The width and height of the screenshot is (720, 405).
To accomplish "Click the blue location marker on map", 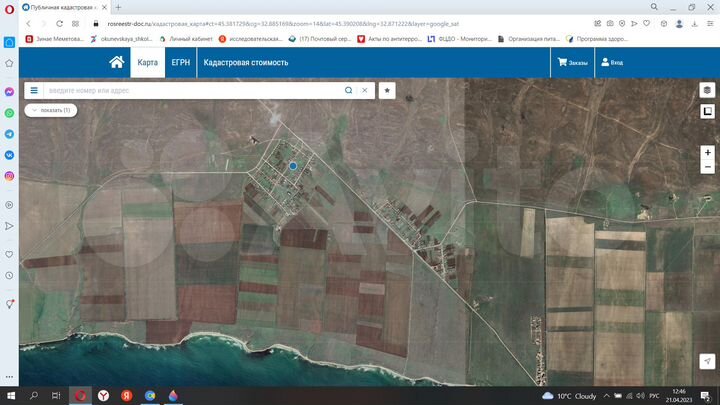I will point(293,166).
